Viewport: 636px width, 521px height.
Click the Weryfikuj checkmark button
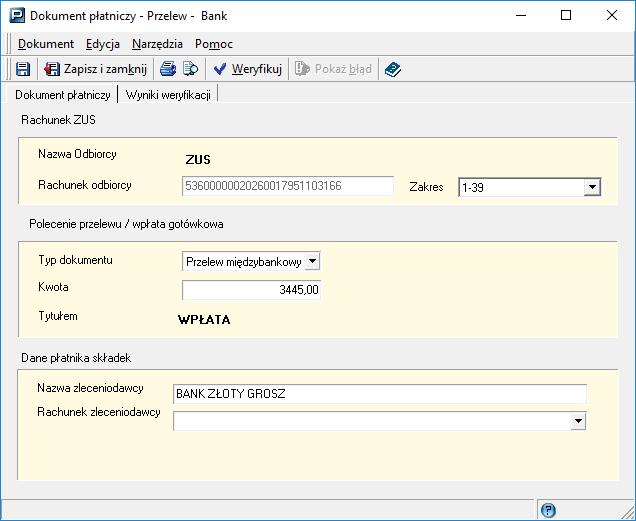pos(247,69)
